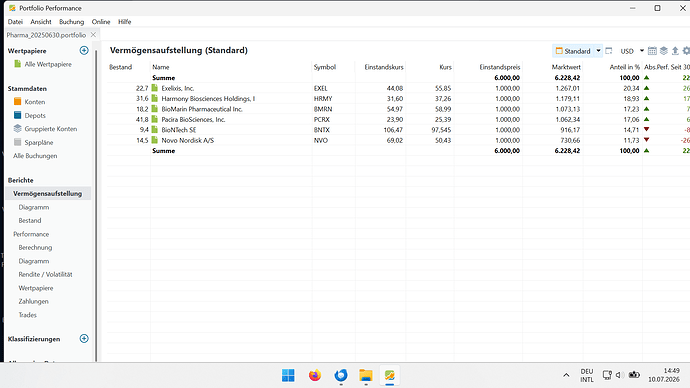The height and width of the screenshot is (388, 690).
Task: Close the Pharma_20250630.portfolio tab
Action: pyautogui.click(x=93, y=35)
